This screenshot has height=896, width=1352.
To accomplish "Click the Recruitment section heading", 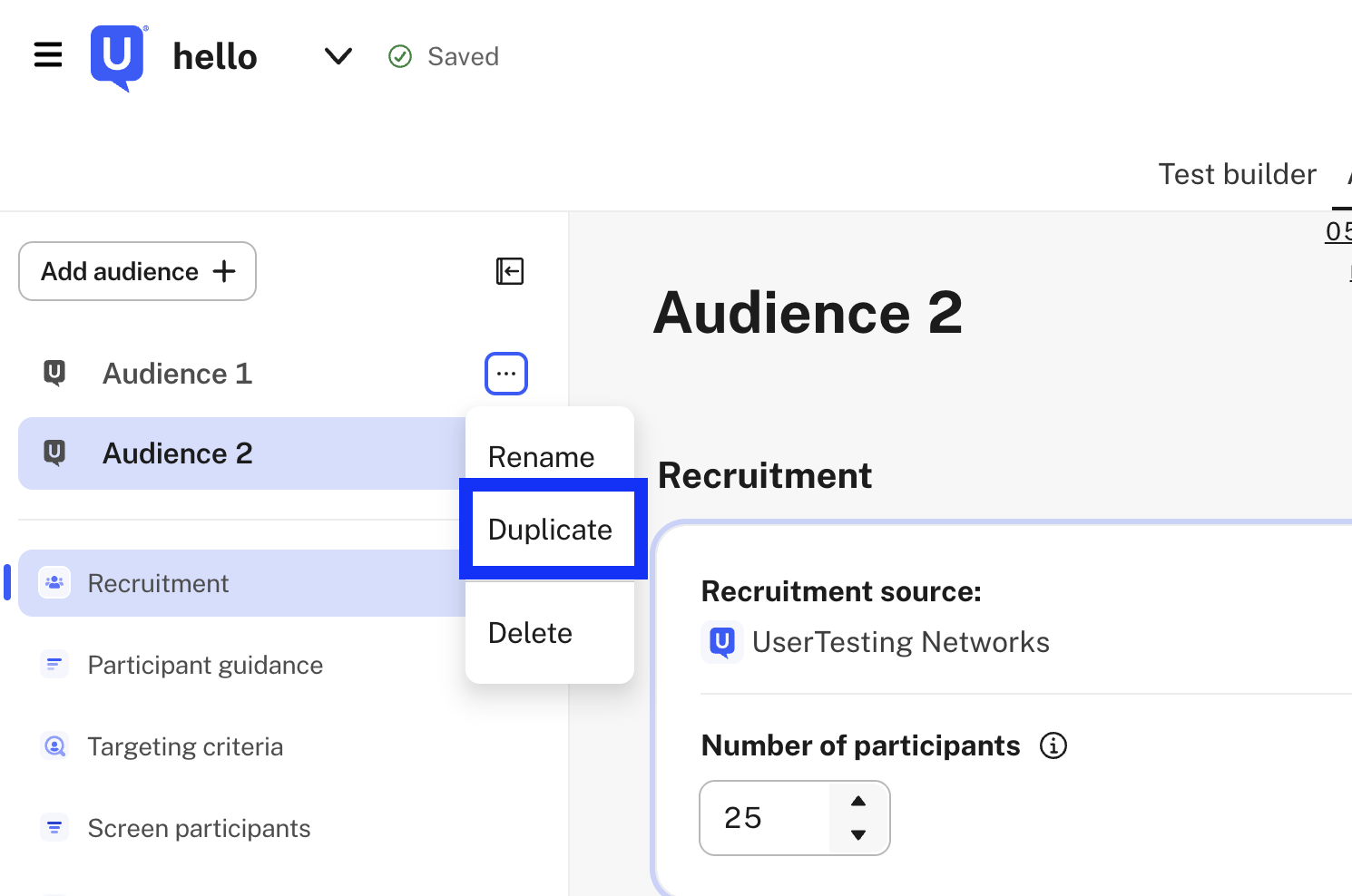I will (765, 475).
